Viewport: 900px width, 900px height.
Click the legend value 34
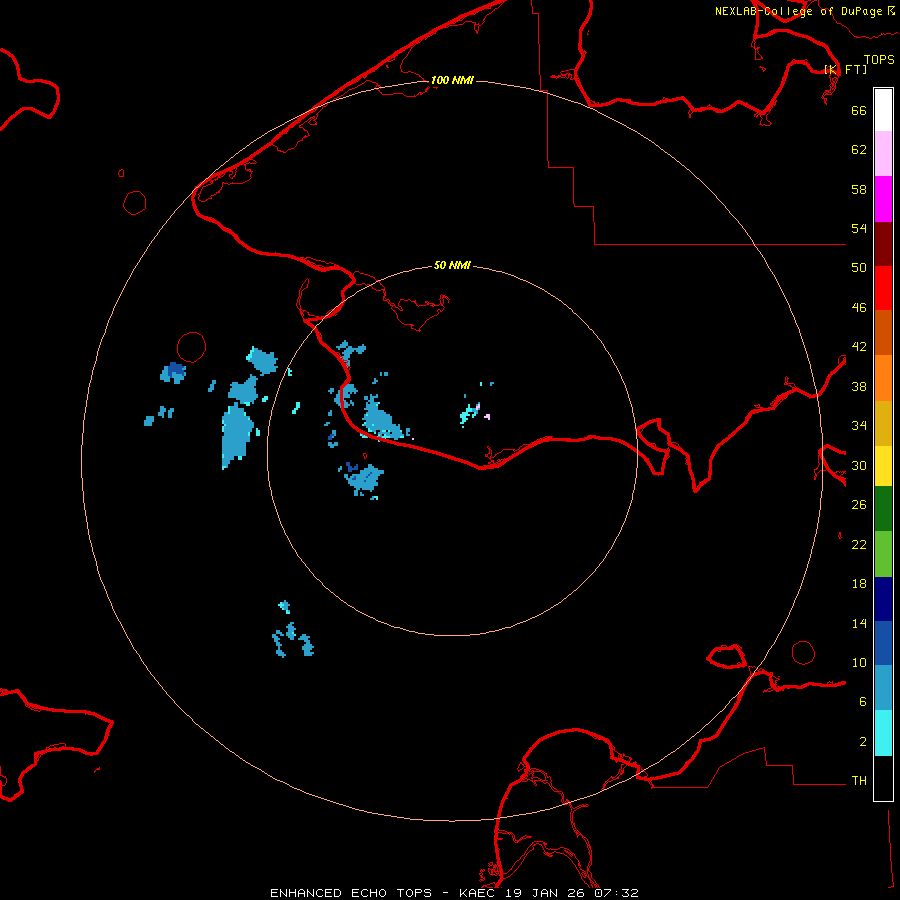[859, 425]
